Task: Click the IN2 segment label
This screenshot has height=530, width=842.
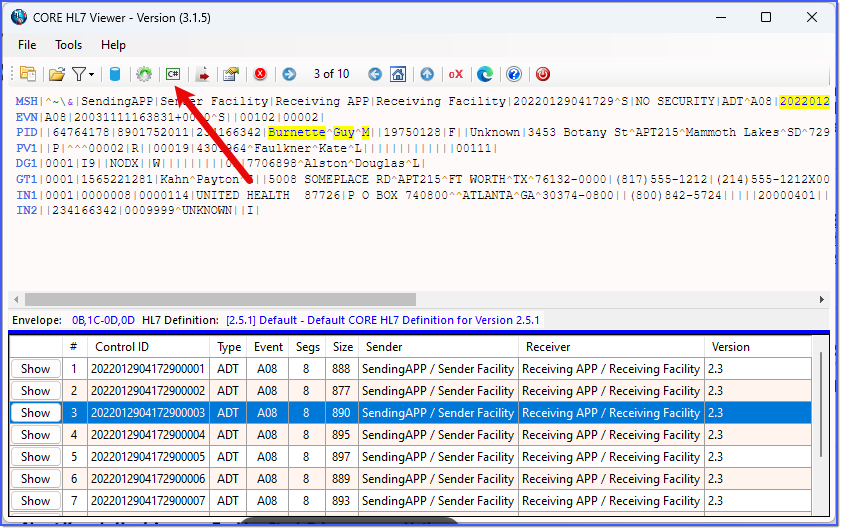Action: pos(26,210)
